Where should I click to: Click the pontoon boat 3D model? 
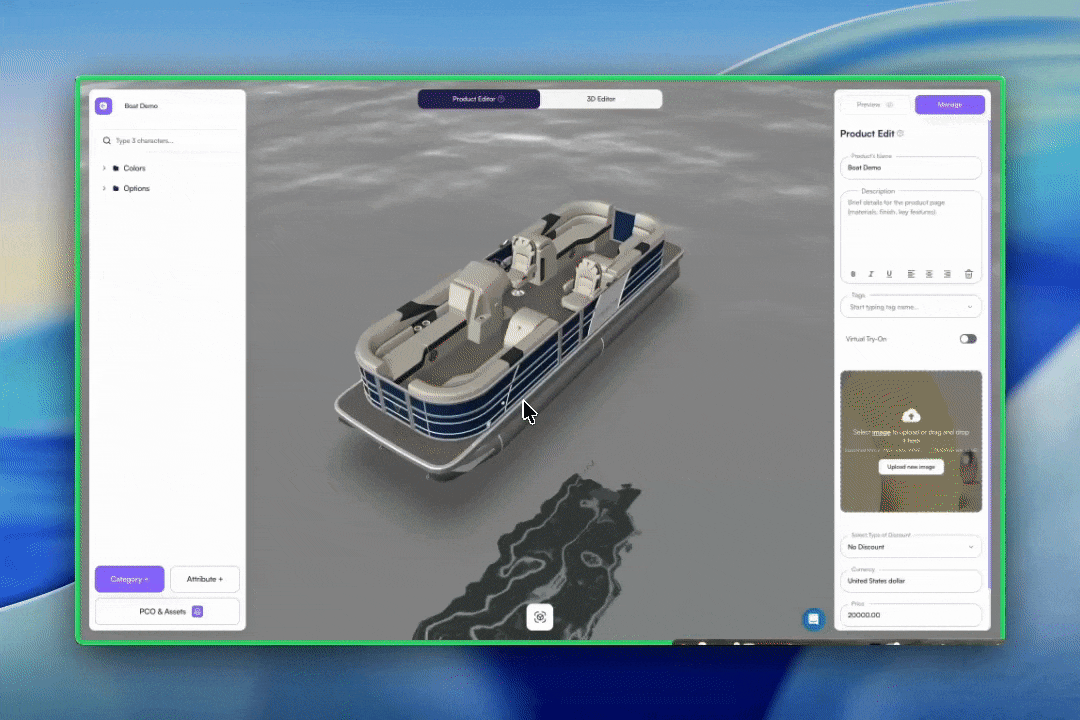point(508,338)
